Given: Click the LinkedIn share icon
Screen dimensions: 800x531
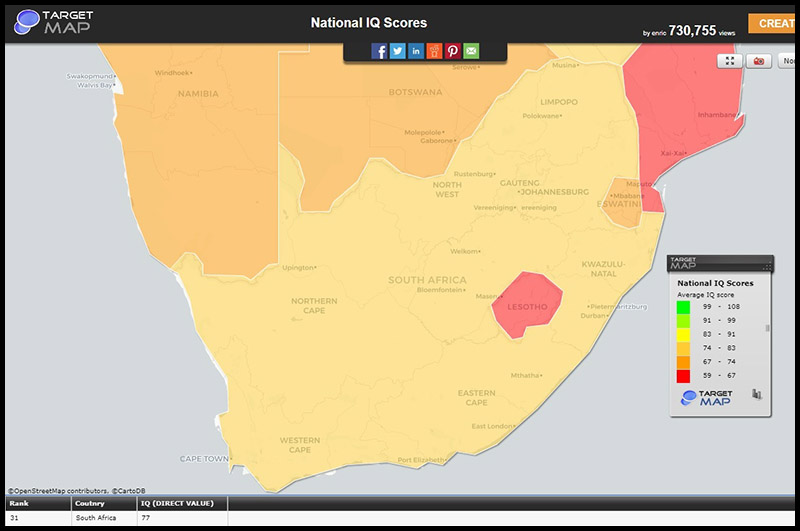Looking at the screenshot, I should [x=416, y=51].
